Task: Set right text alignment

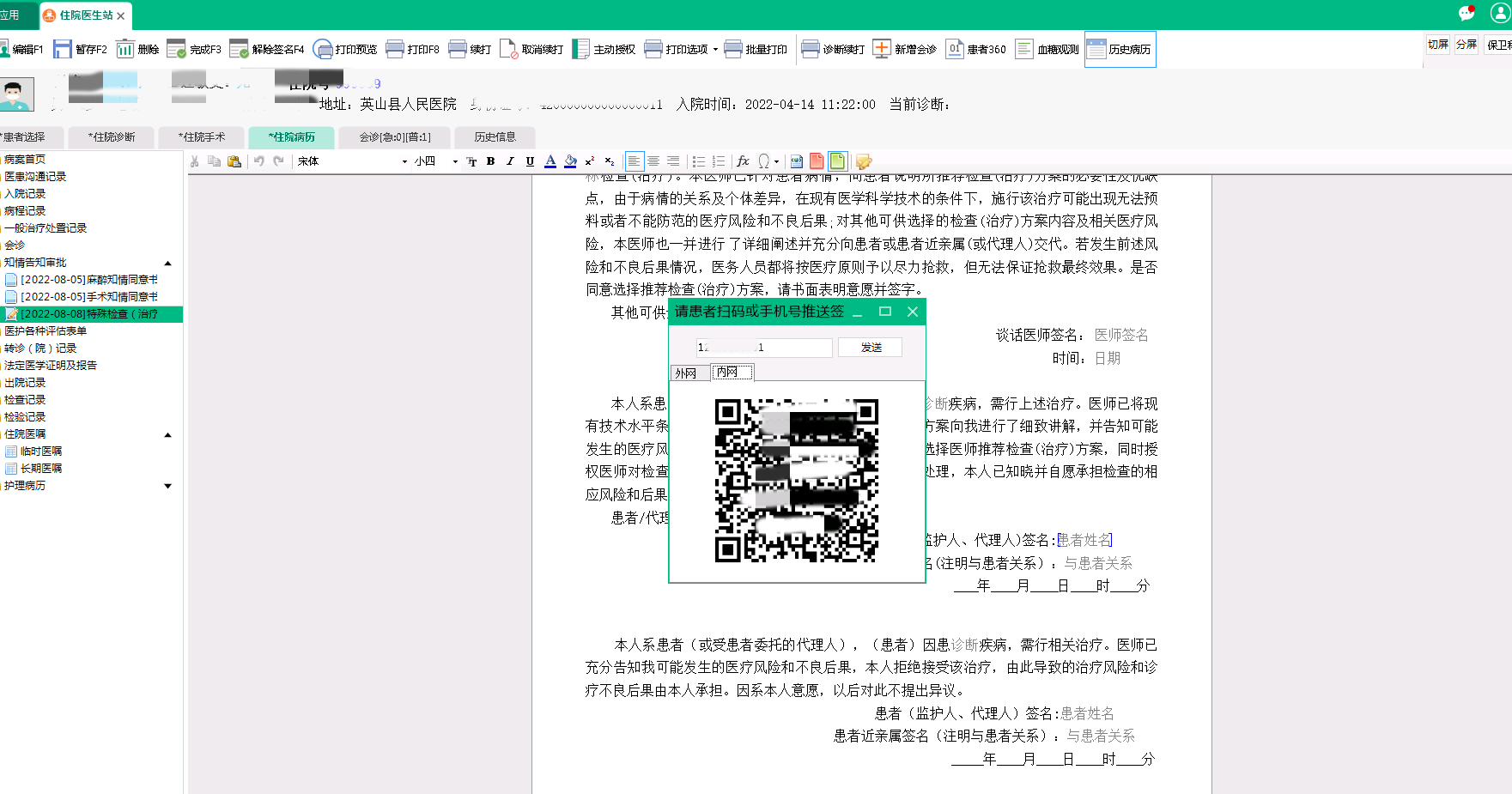Action: click(x=673, y=161)
